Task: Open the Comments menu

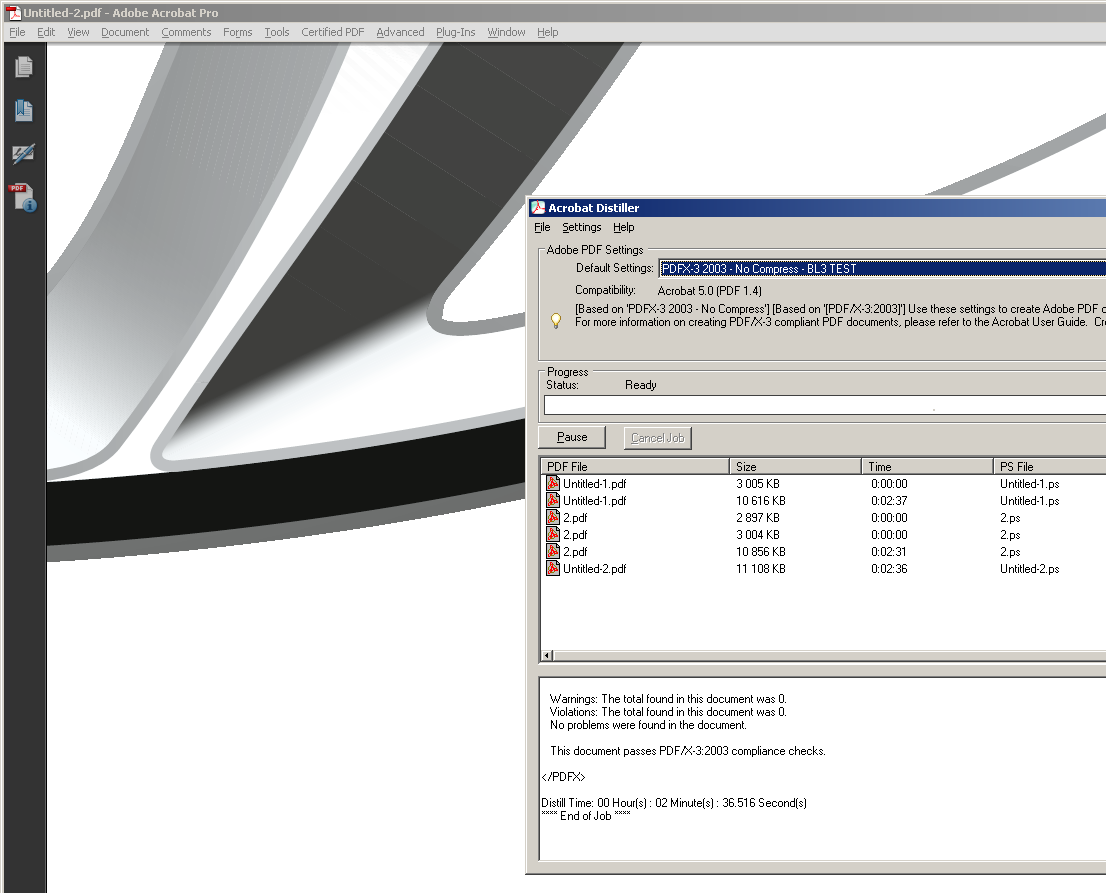Action: tap(186, 32)
